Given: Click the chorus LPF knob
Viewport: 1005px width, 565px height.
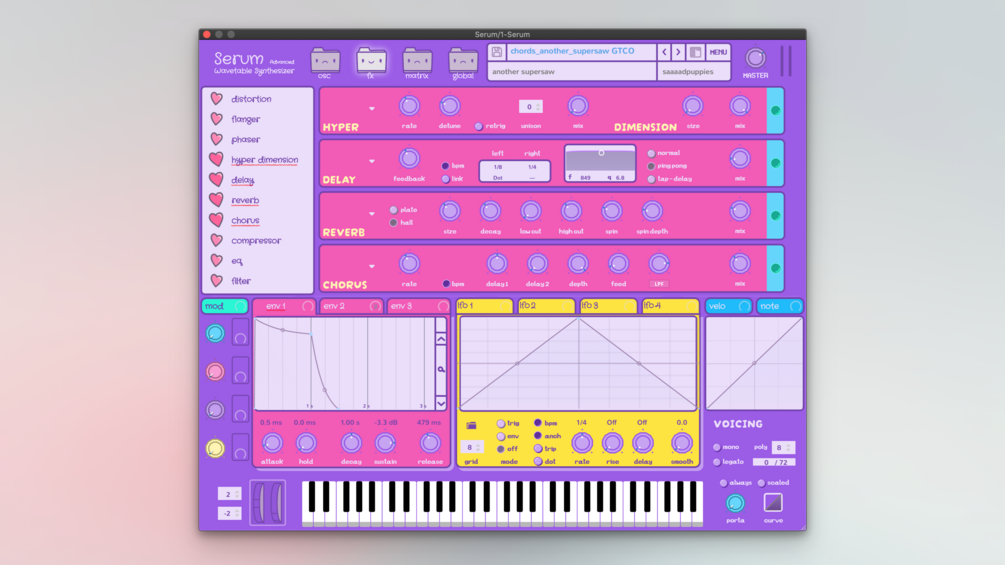Looking at the screenshot, I should (658, 263).
